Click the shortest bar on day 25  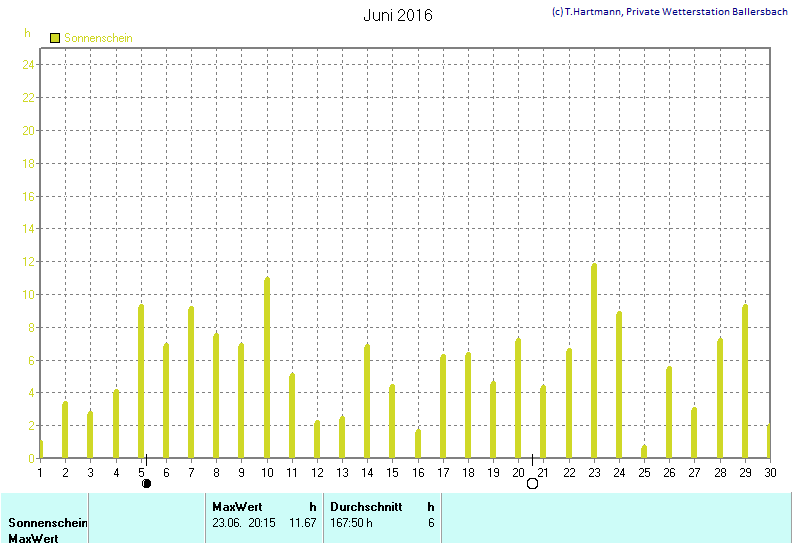tap(644, 452)
